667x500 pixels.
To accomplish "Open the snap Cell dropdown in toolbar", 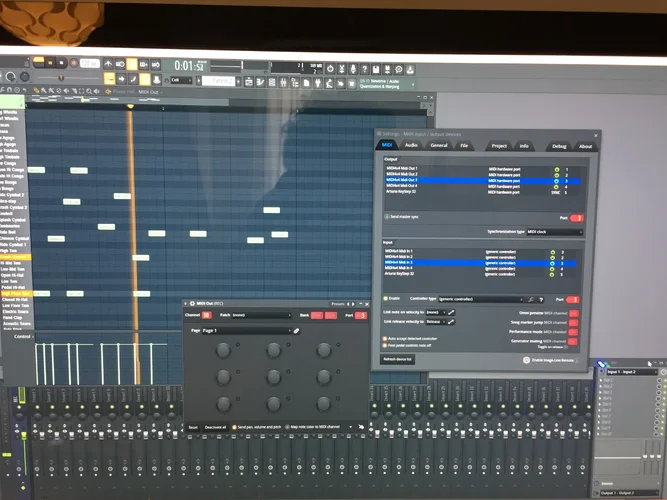I will pyautogui.click(x=181, y=80).
